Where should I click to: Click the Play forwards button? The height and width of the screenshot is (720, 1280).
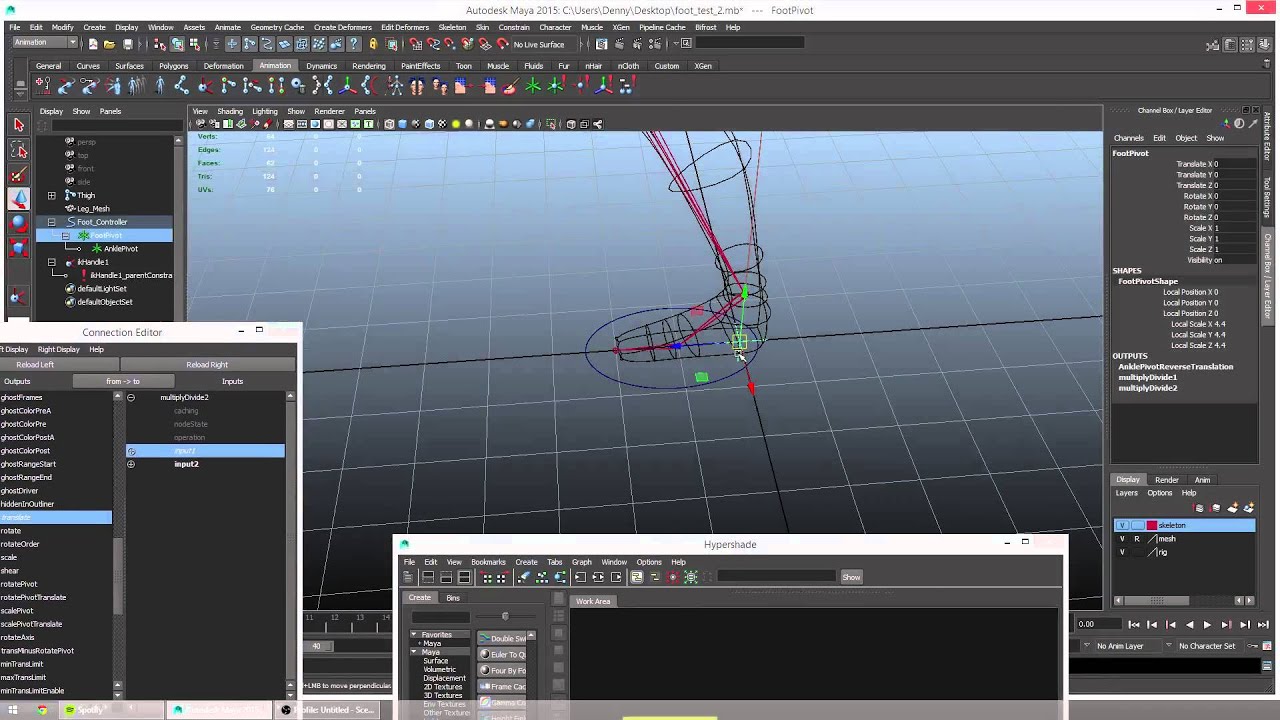(x=1207, y=625)
